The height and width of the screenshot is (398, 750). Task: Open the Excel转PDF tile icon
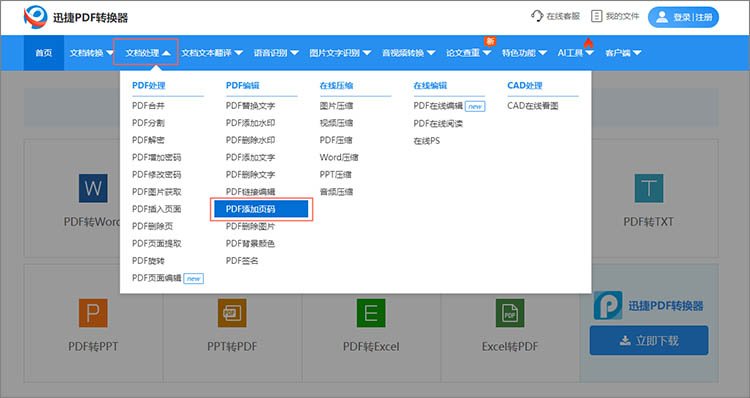tap(510, 313)
